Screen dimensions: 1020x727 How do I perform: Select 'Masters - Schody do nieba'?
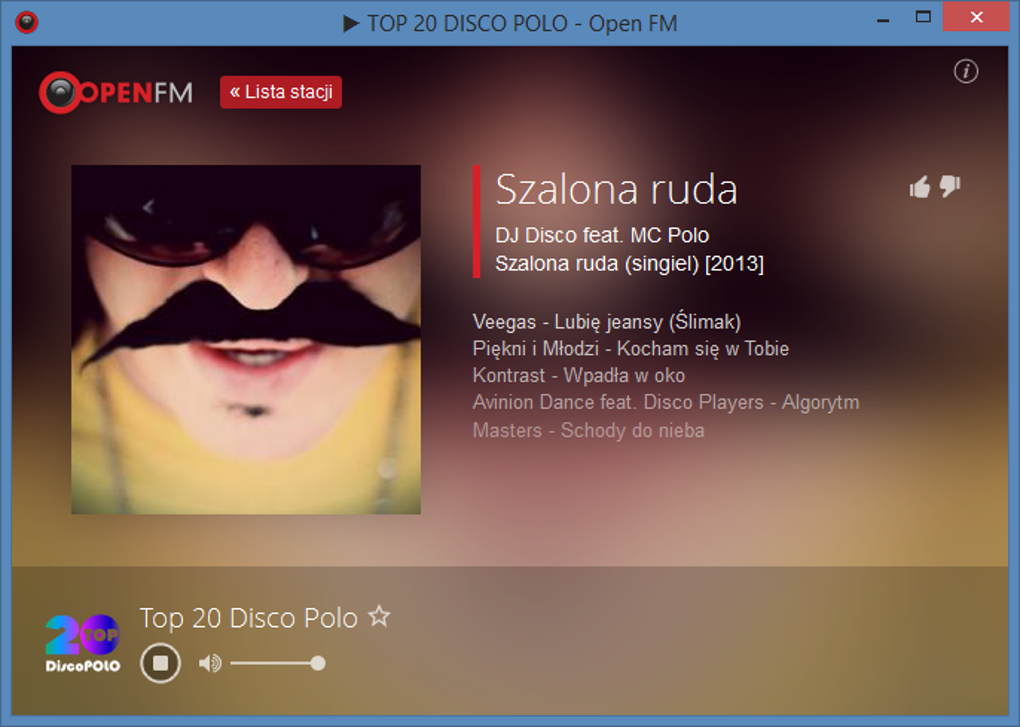[588, 430]
